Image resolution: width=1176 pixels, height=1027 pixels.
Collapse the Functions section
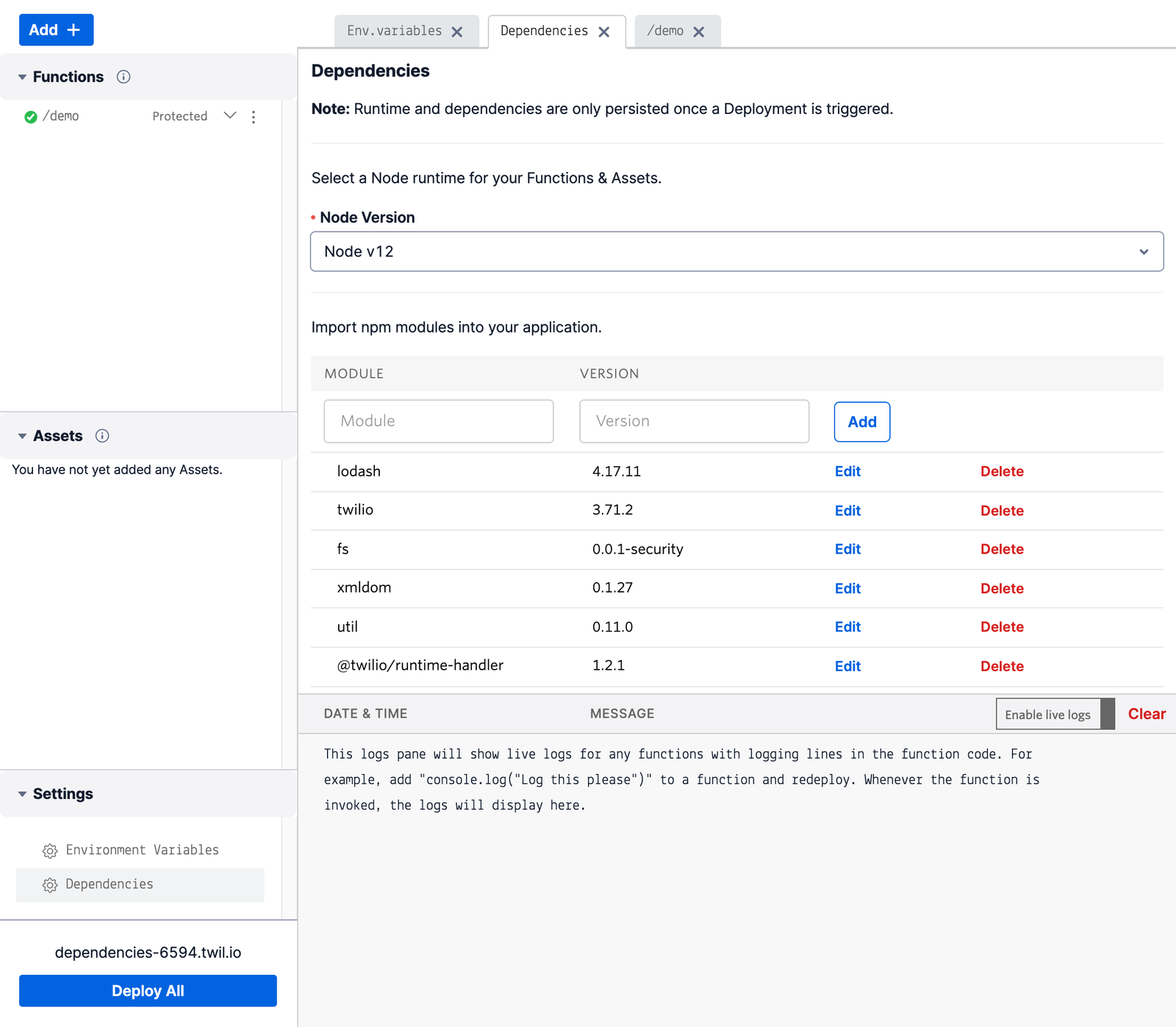coord(22,76)
